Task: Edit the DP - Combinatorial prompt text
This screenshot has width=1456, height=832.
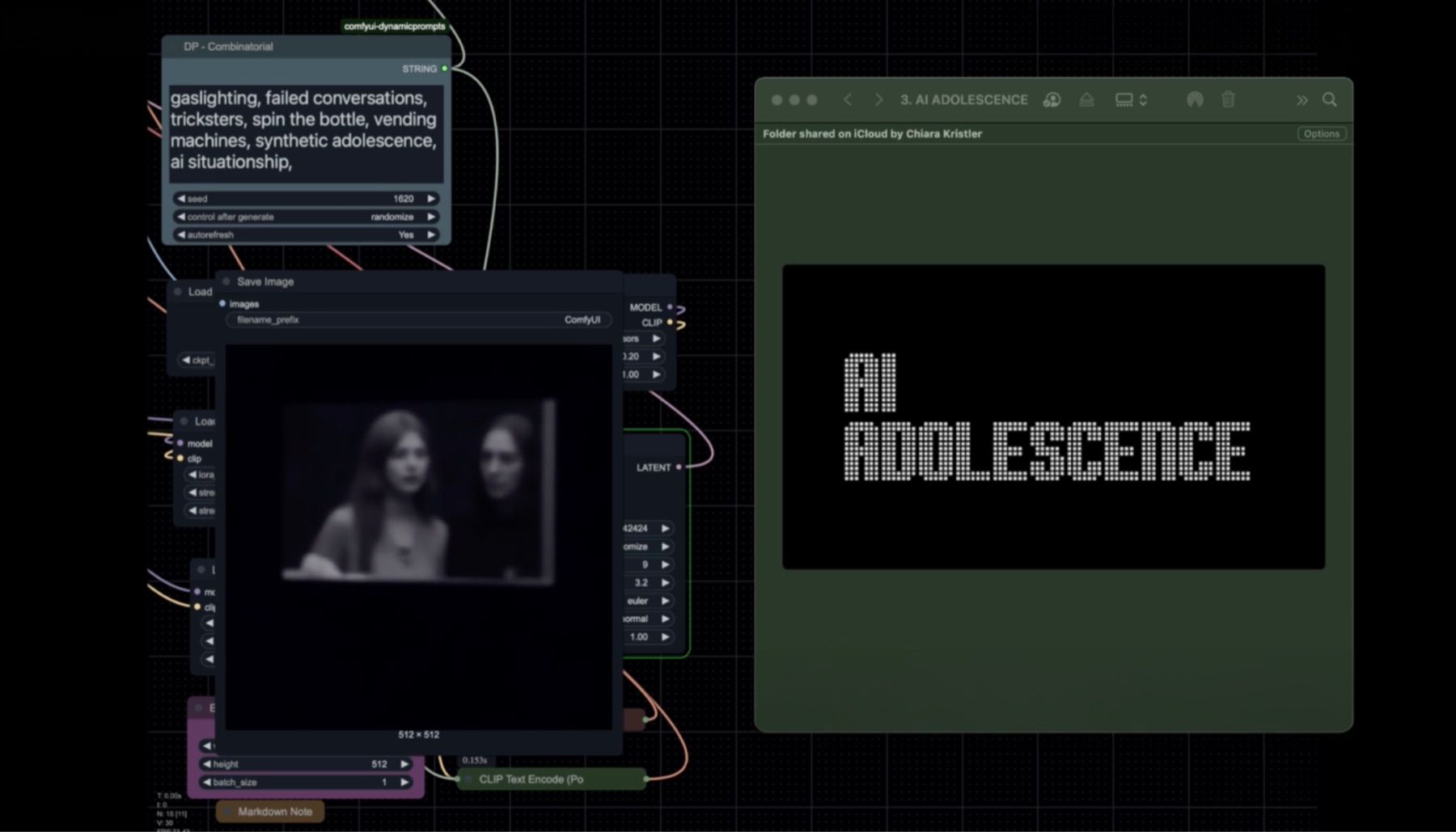Action: 306,133
